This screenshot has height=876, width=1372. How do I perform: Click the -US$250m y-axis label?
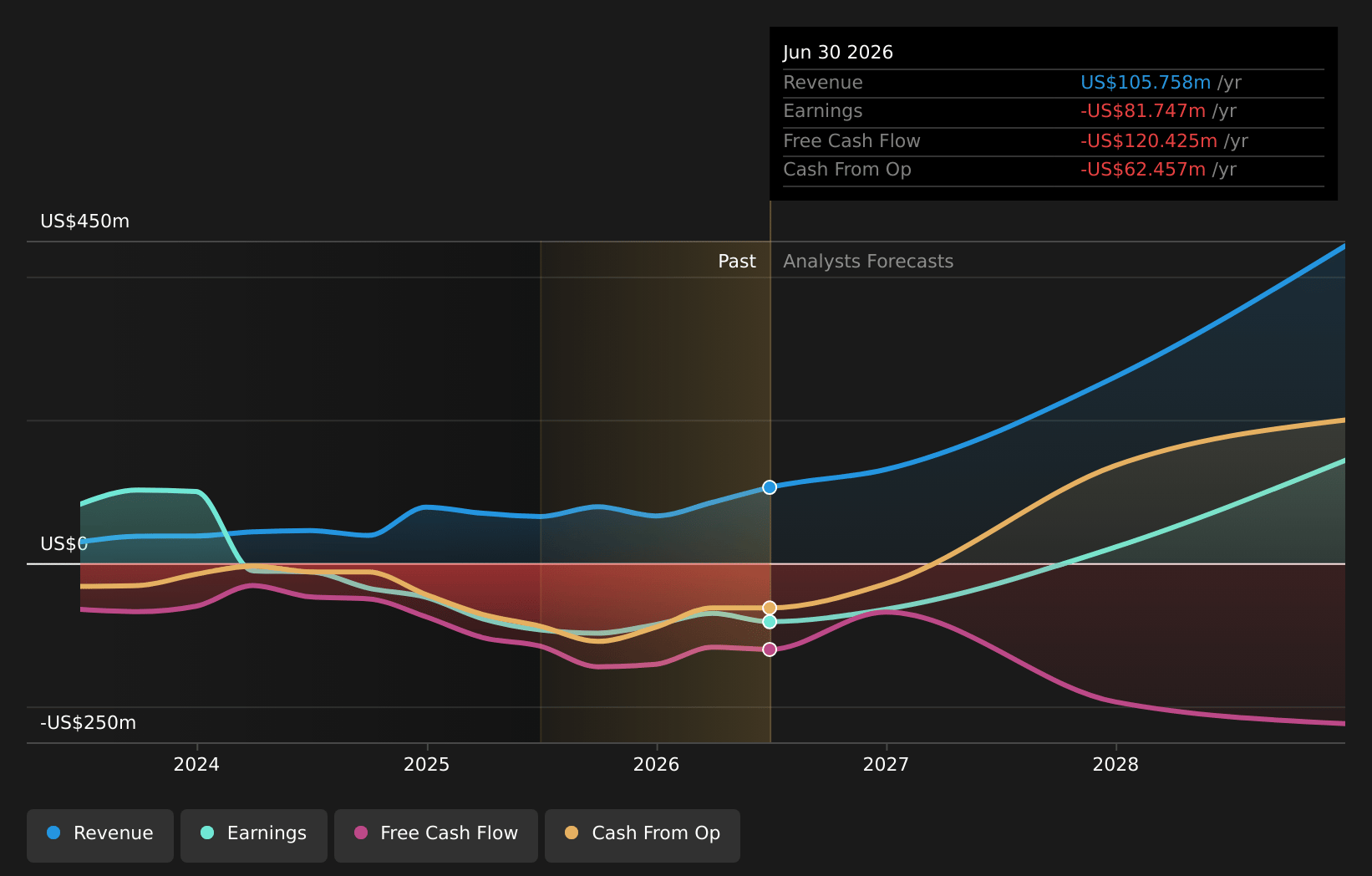[x=89, y=723]
